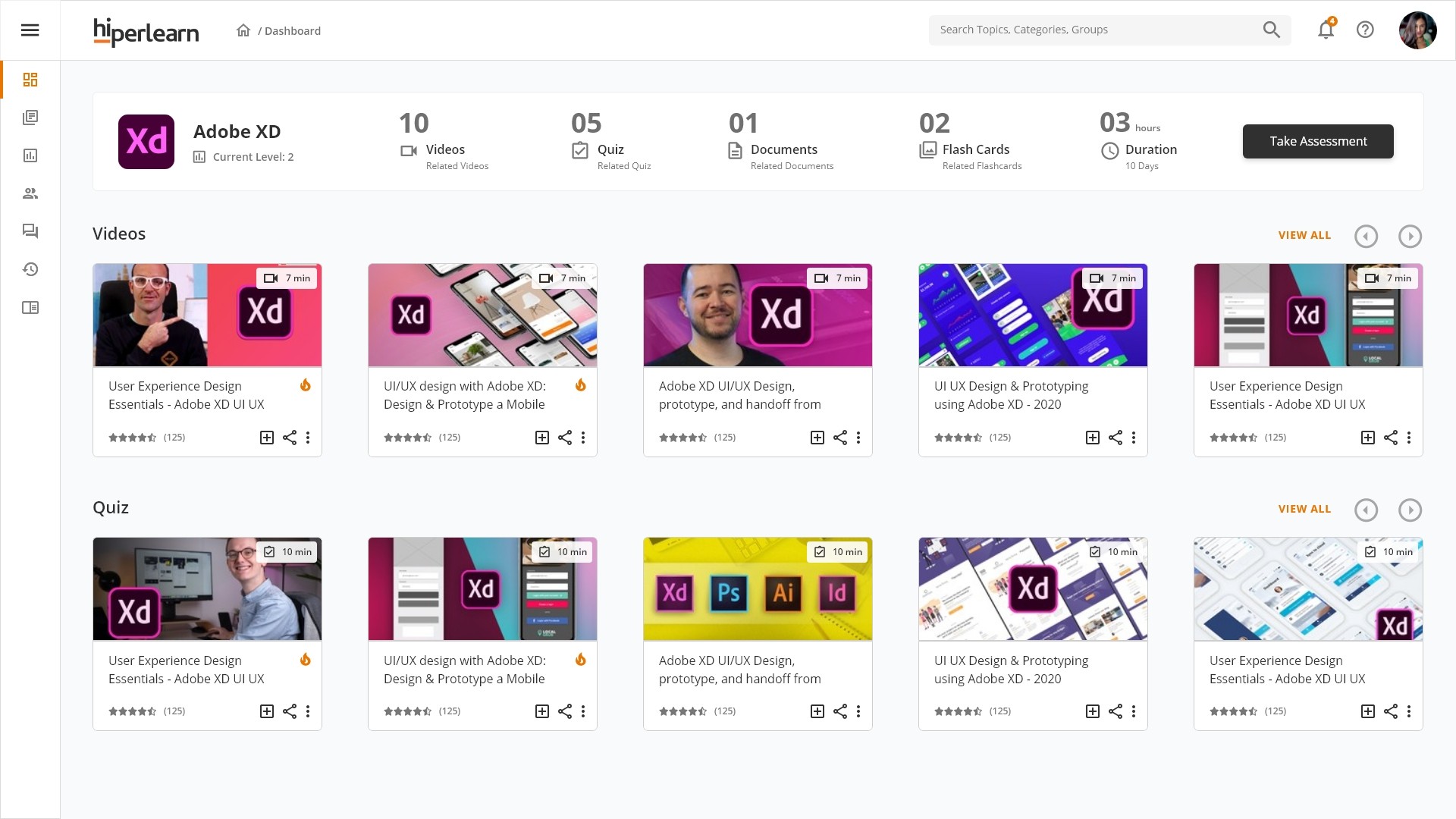The image size is (1456, 819).
Task: Click the Take Assessment button
Action: (1317, 142)
